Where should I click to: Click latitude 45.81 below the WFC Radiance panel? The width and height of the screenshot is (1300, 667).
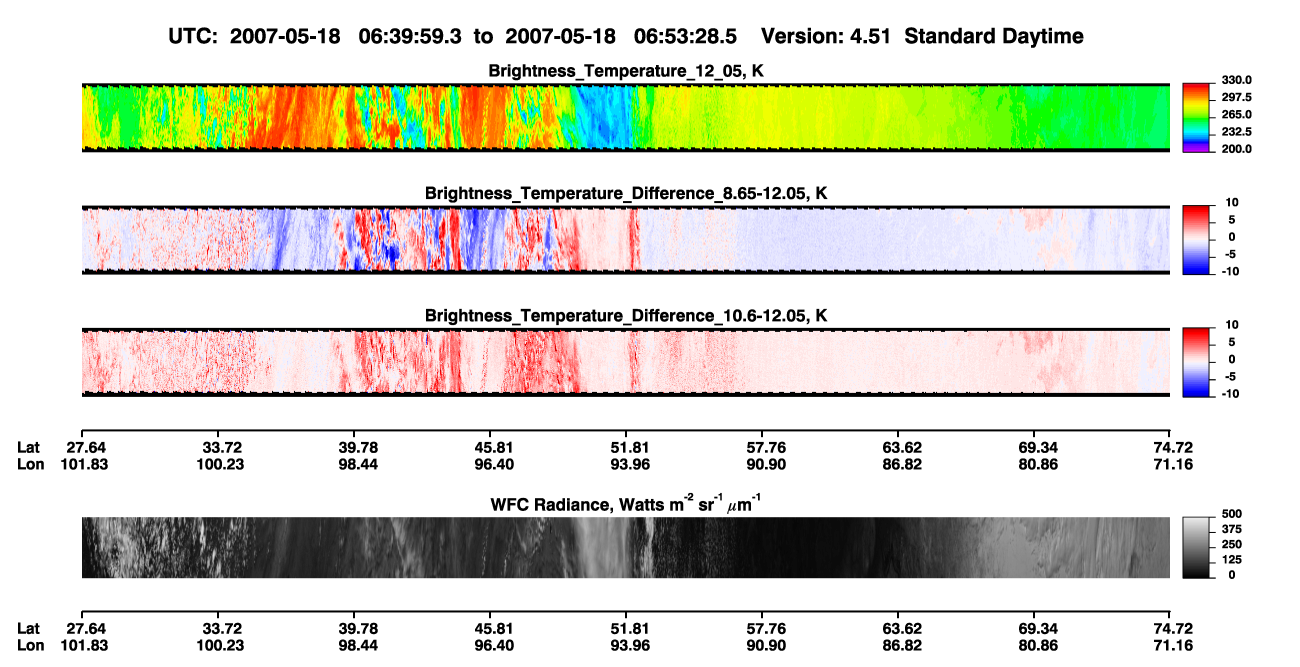pyautogui.click(x=490, y=629)
